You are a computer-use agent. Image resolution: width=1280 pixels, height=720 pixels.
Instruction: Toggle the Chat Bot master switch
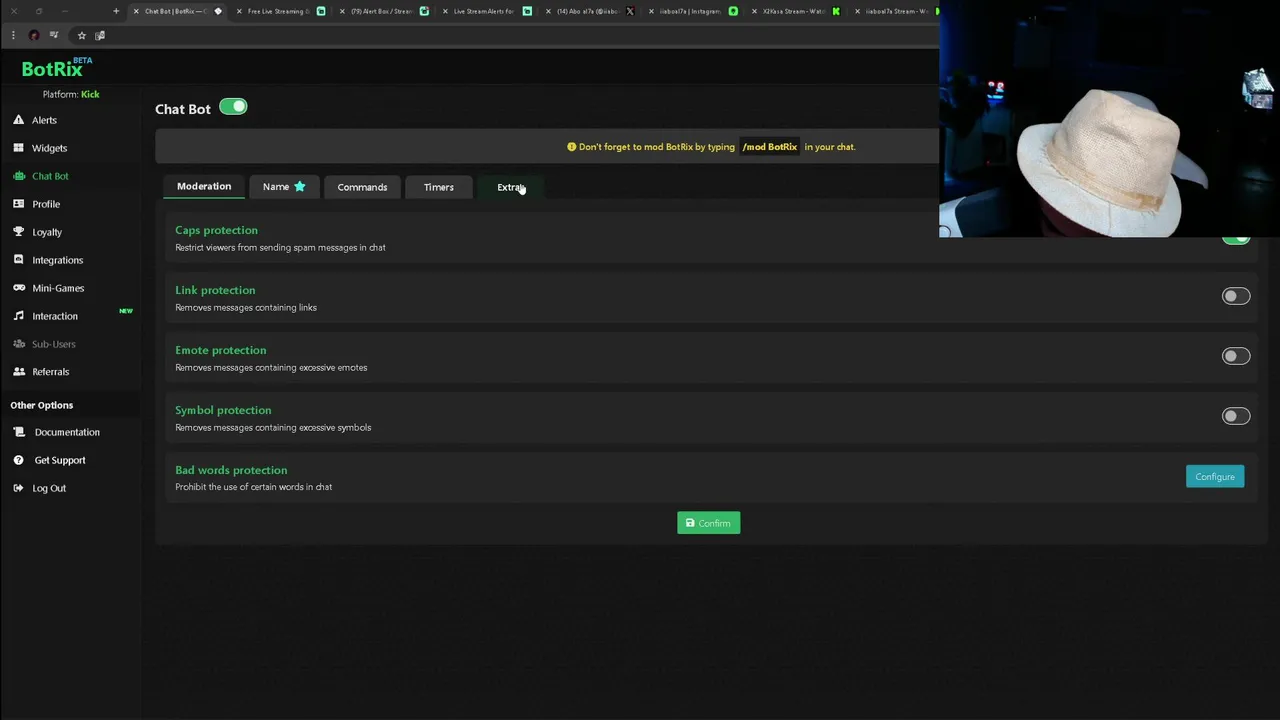point(233,107)
